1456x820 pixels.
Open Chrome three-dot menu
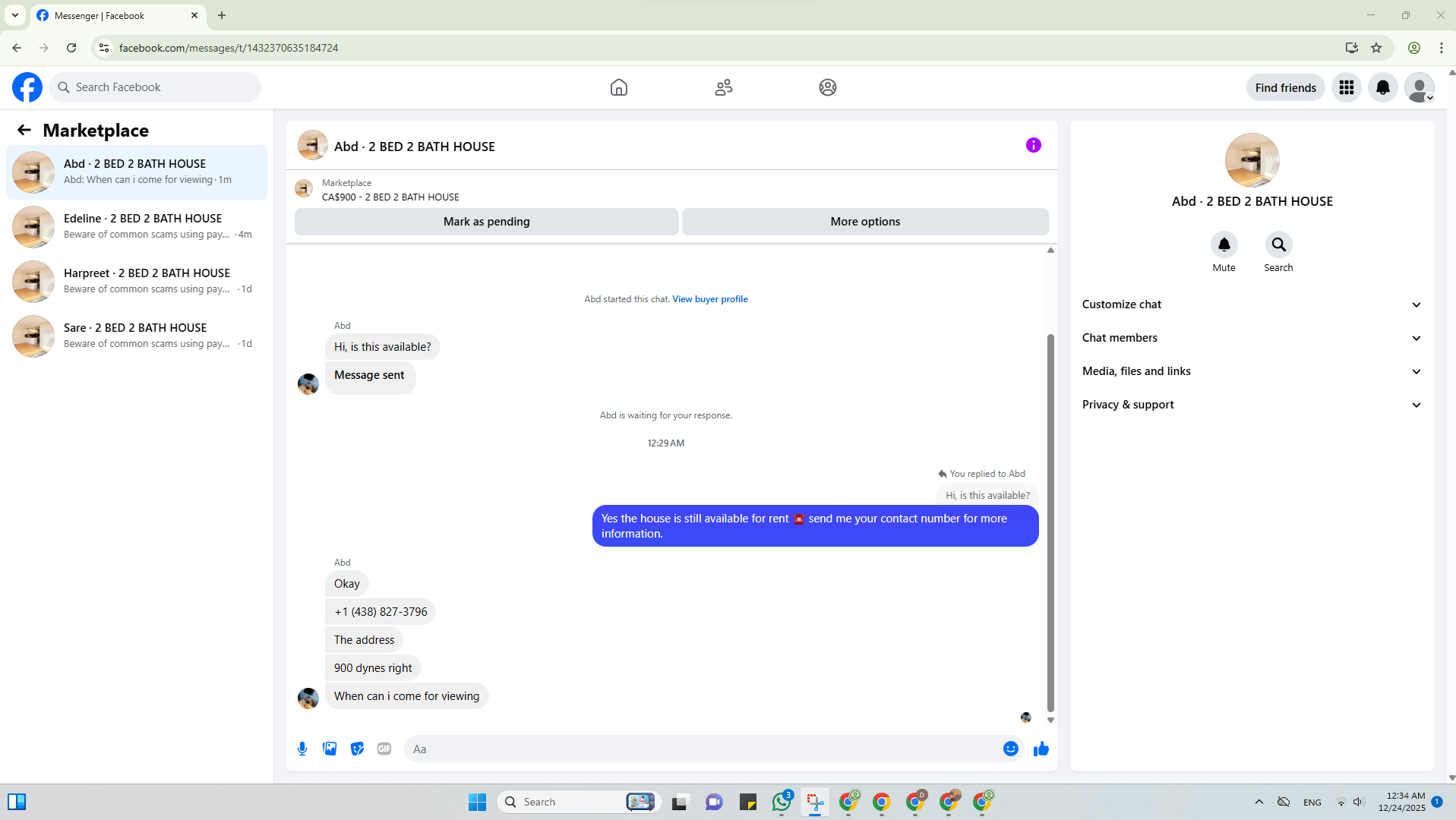(1441, 48)
